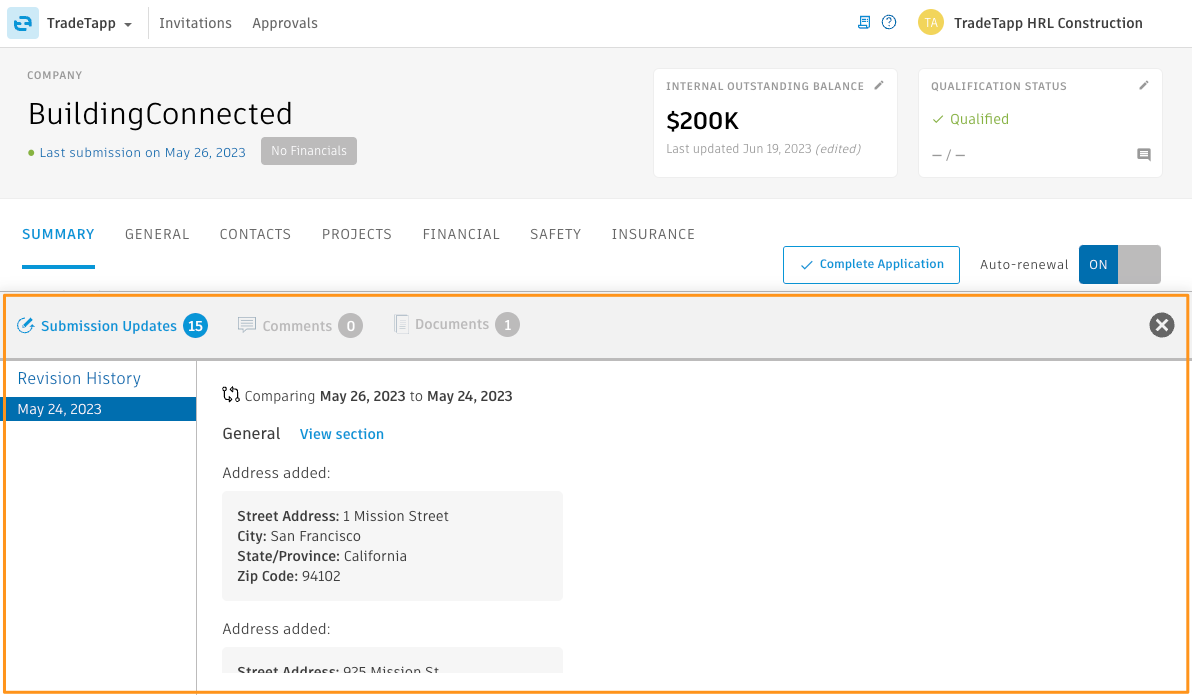This screenshot has width=1192, height=695.
Task: Open the Approvals page
Action: click(x=285, y=24)
